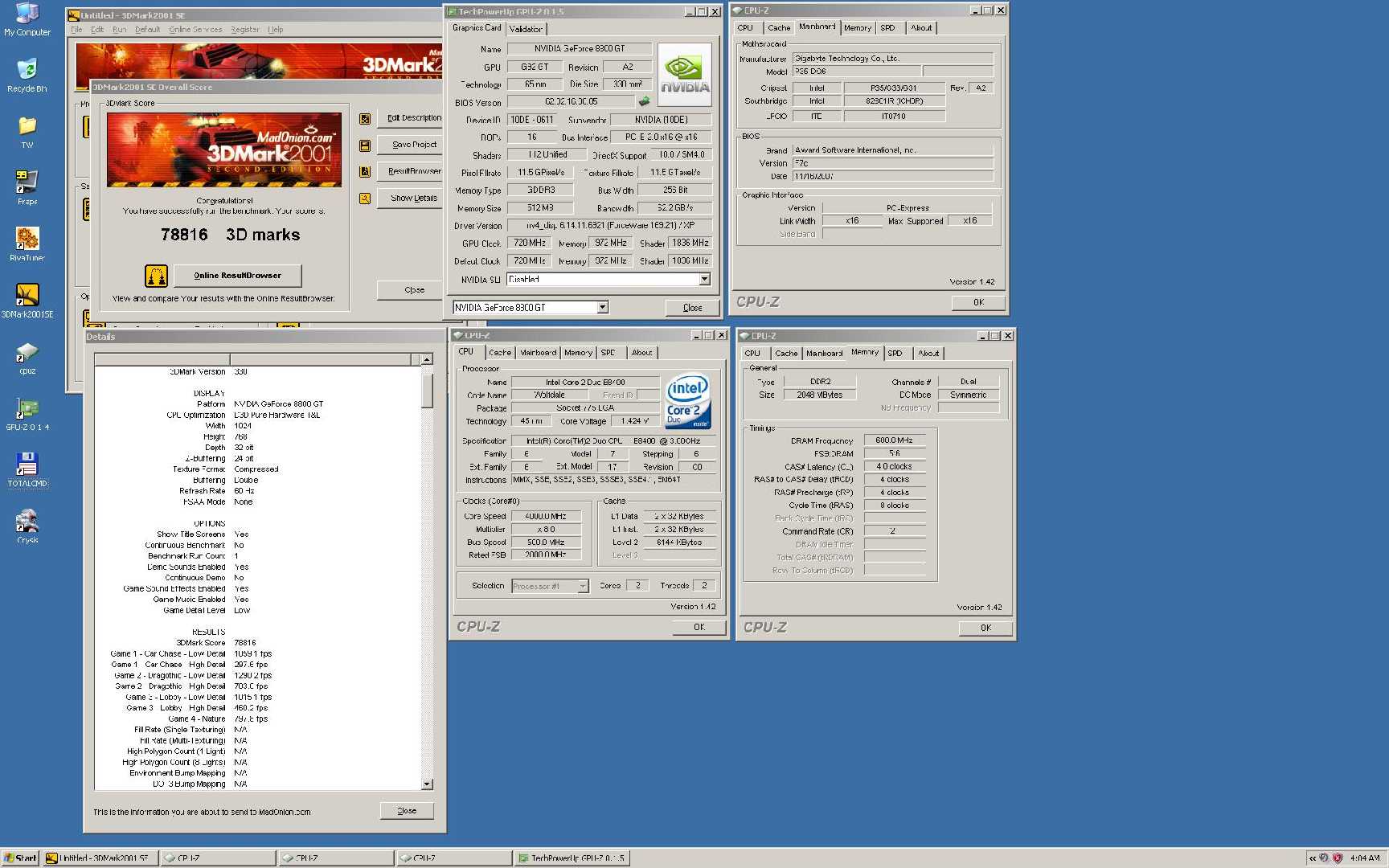Select Cache tab in CPU-Z processor window

(500, 353)
